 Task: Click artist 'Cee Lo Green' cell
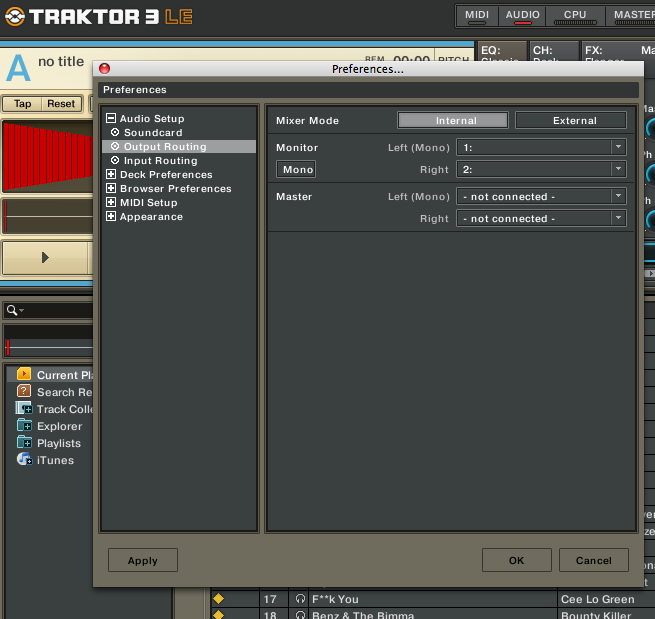[x=597, y=599]
